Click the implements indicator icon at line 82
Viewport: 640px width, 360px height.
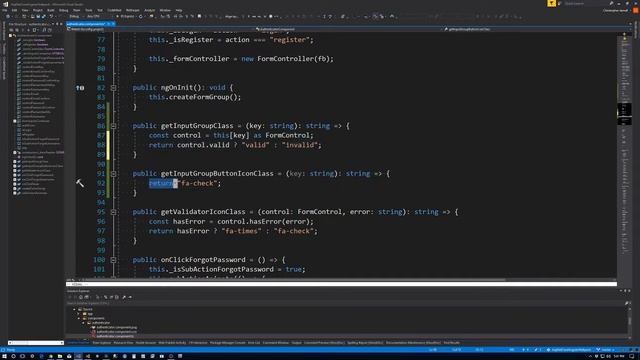80,88
